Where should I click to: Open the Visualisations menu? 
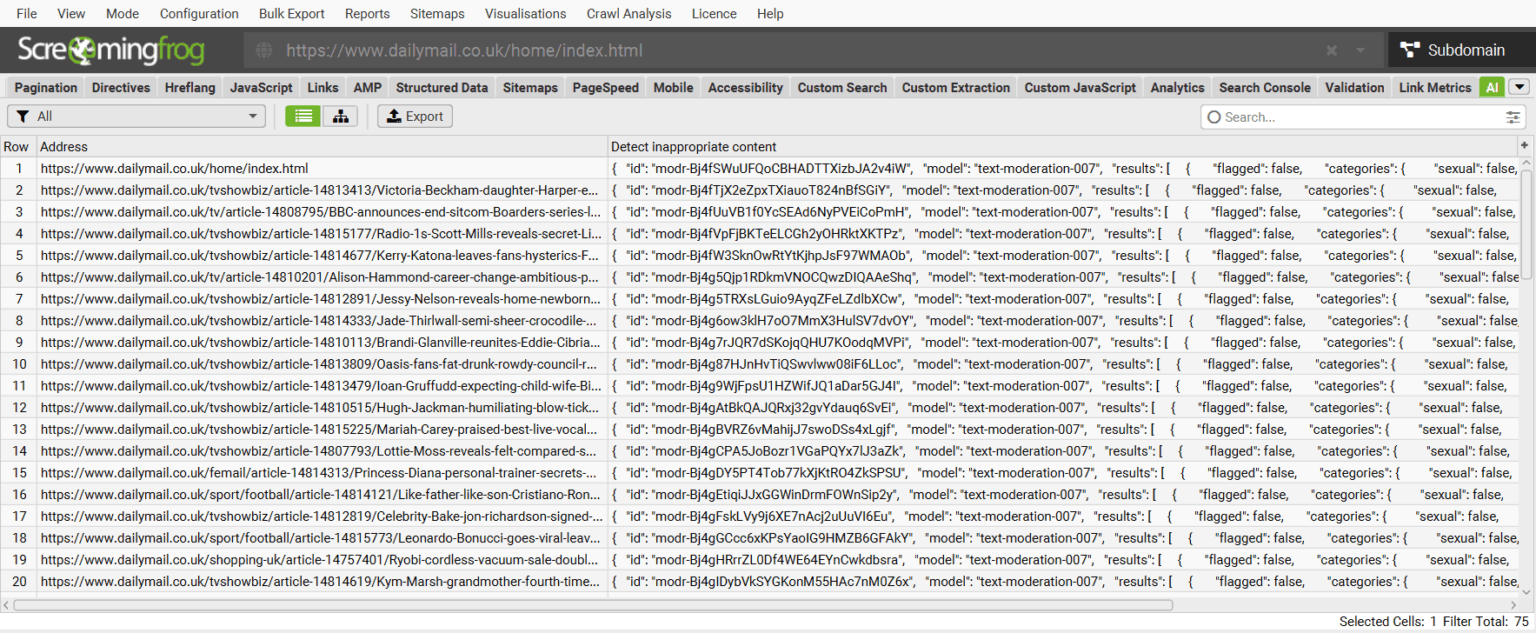(525, 14)
